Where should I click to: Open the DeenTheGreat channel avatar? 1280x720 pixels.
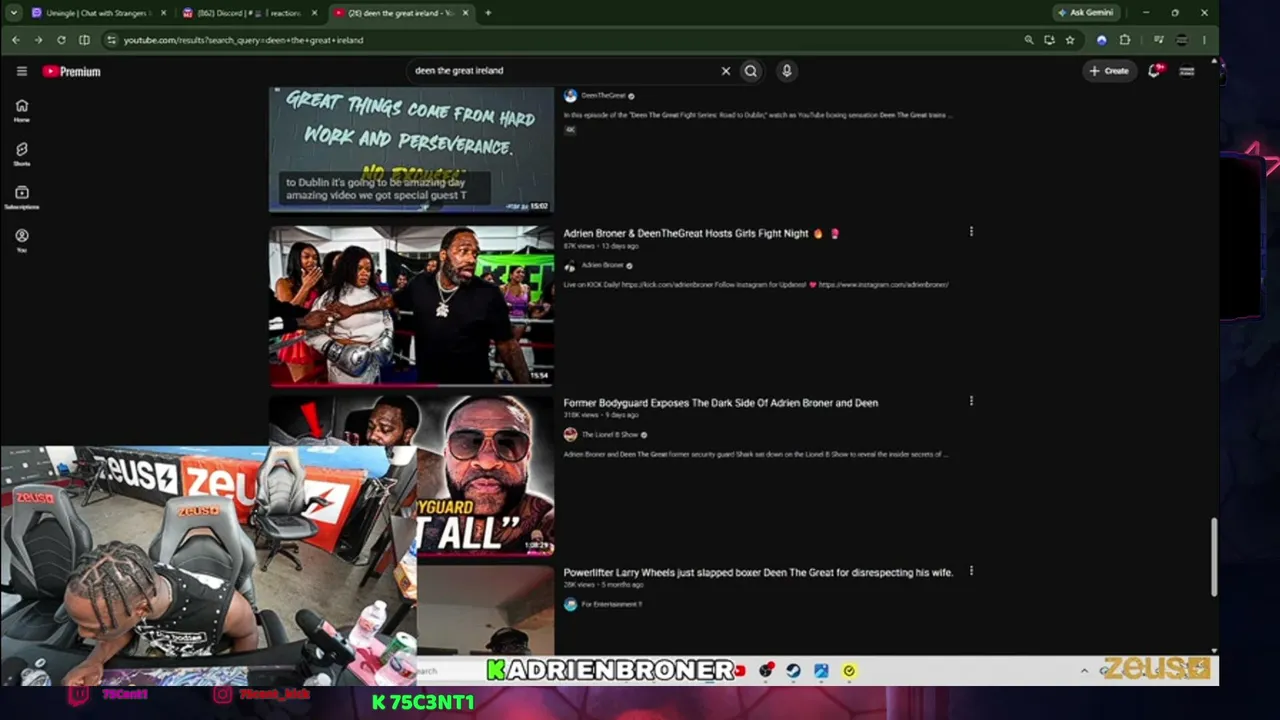point(570,96)
